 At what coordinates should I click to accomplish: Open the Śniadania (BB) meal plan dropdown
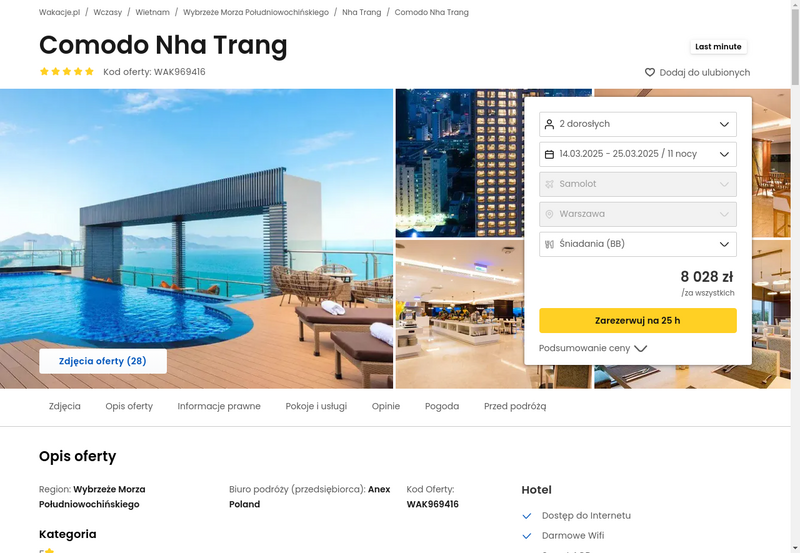click(638, 244)
